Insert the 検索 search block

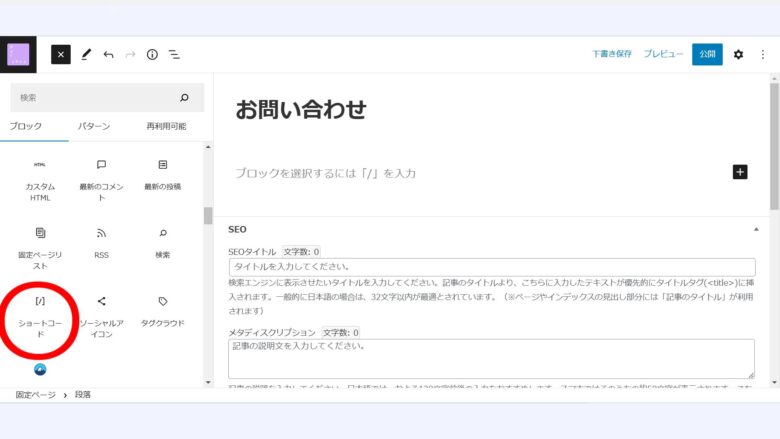163,244
